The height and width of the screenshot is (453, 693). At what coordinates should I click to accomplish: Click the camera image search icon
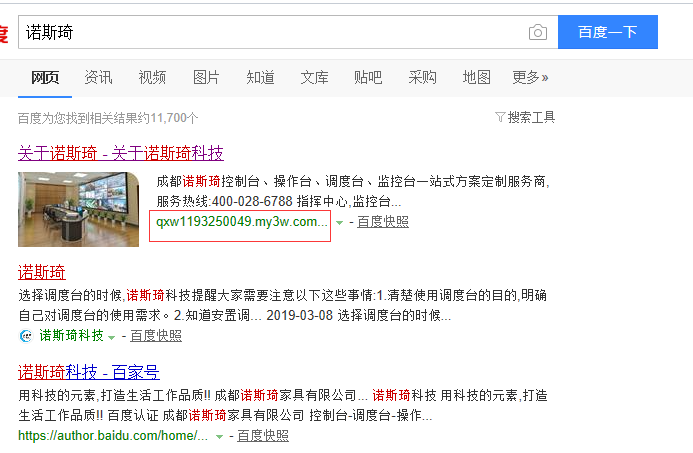pos(538,32)
